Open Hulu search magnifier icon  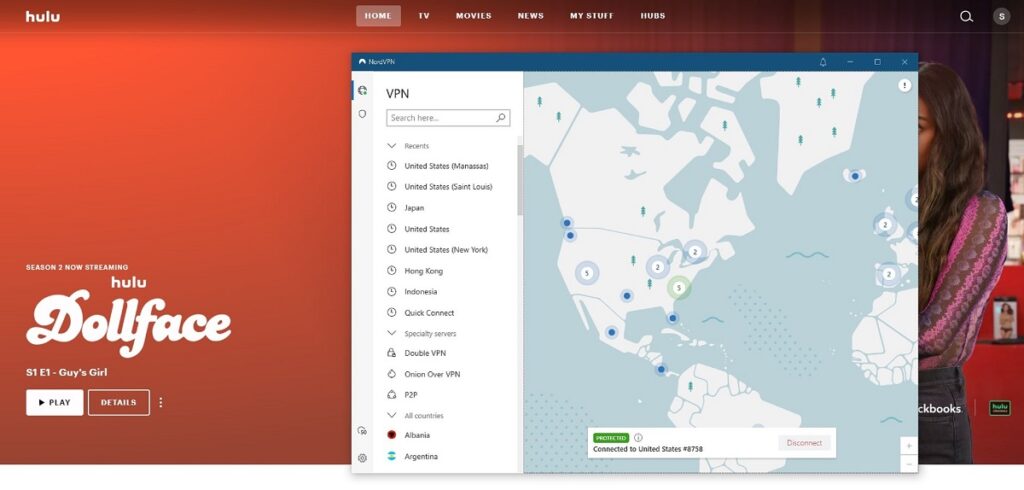click(x=966, y=16)
